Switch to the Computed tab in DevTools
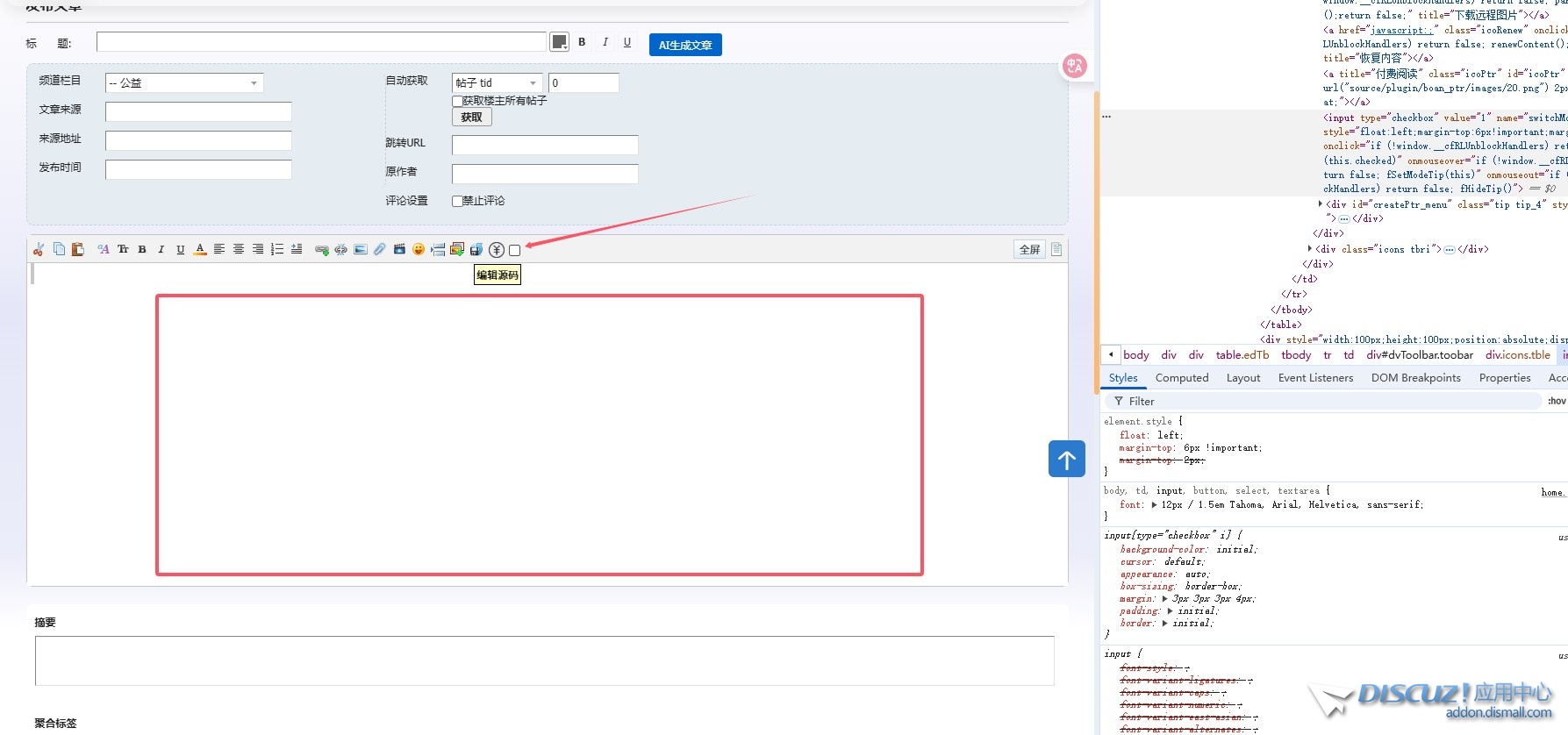Image resolution: width=1568 pixels, height=735 pixels. tap(1181, 378)
